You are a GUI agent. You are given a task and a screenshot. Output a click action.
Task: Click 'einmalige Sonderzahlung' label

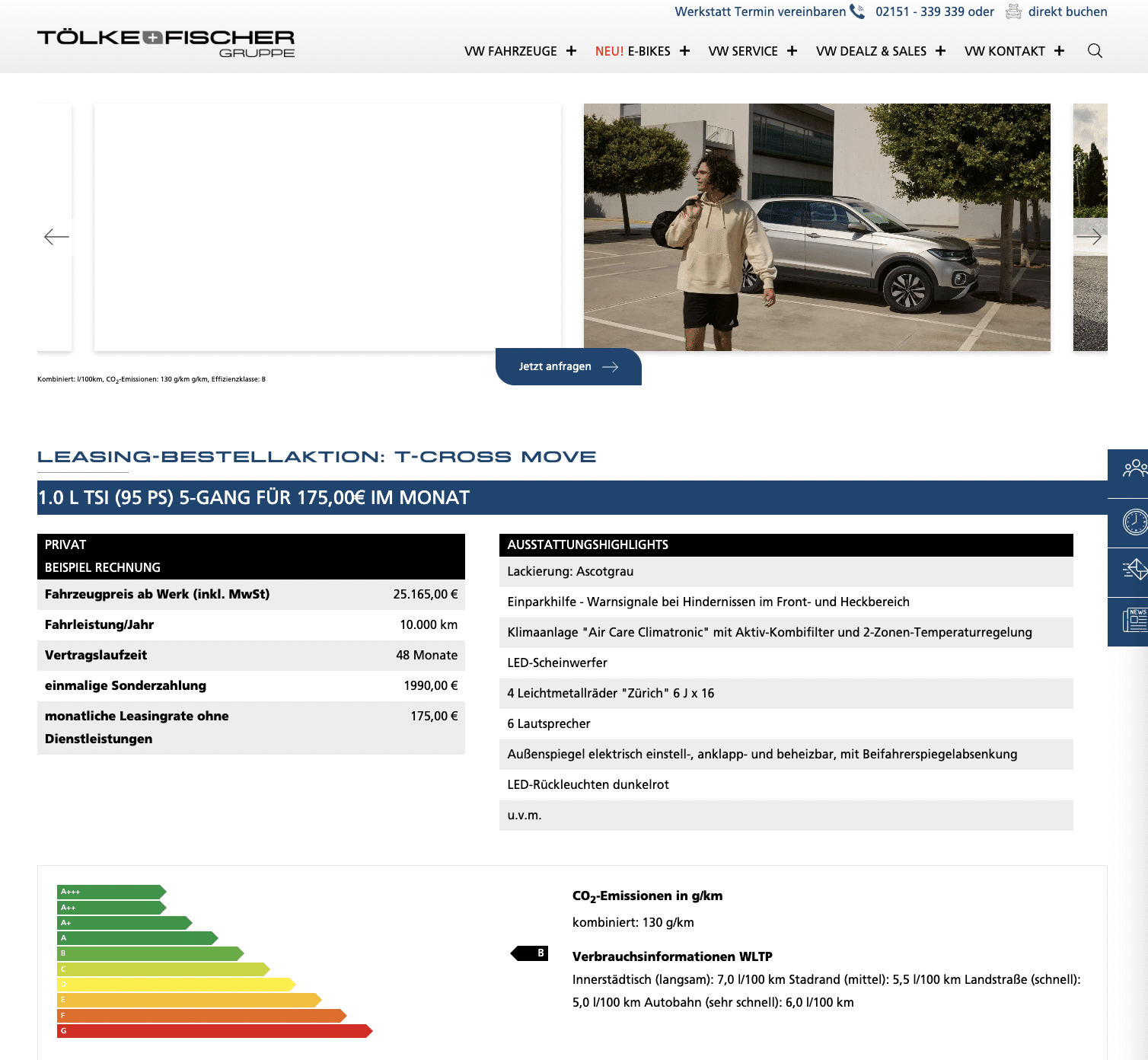click(x=126, y=685)
